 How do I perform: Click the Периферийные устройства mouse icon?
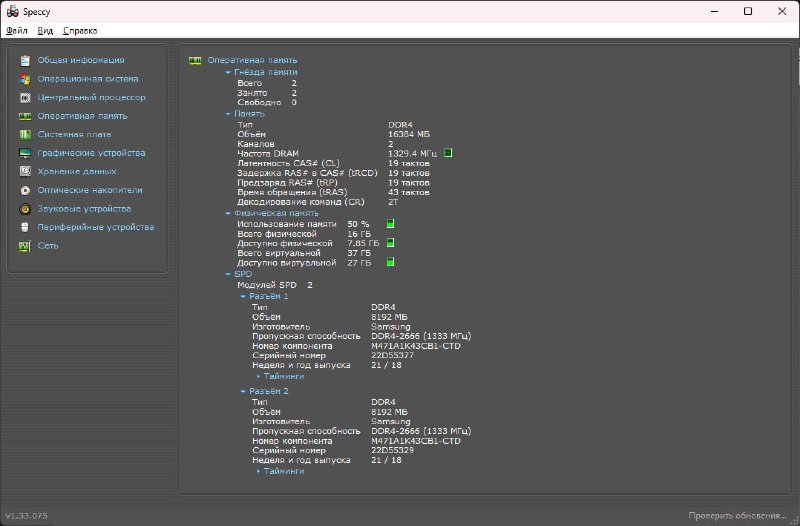[x=25, y=227]
